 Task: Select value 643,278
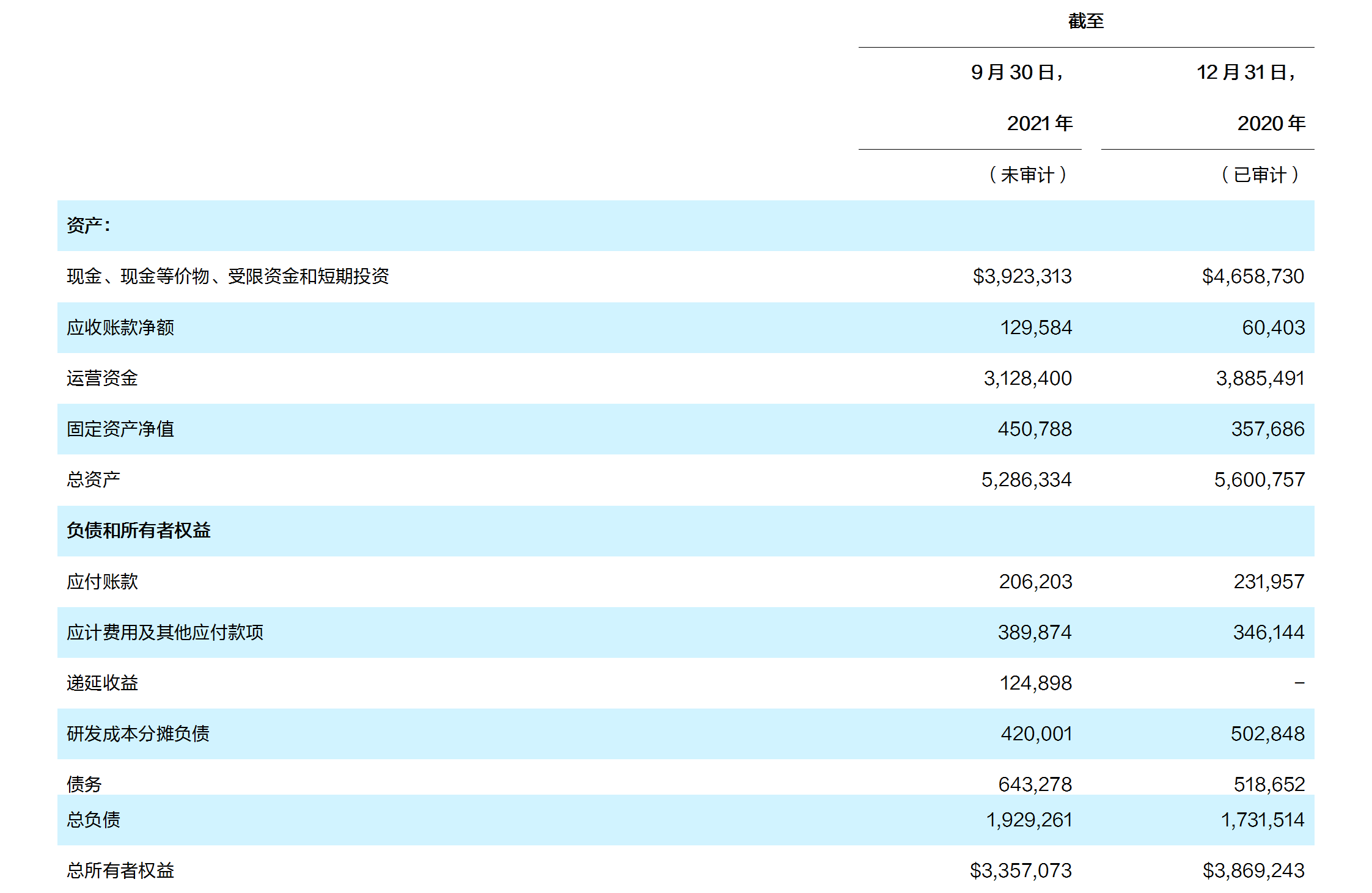coord(1035,784)
